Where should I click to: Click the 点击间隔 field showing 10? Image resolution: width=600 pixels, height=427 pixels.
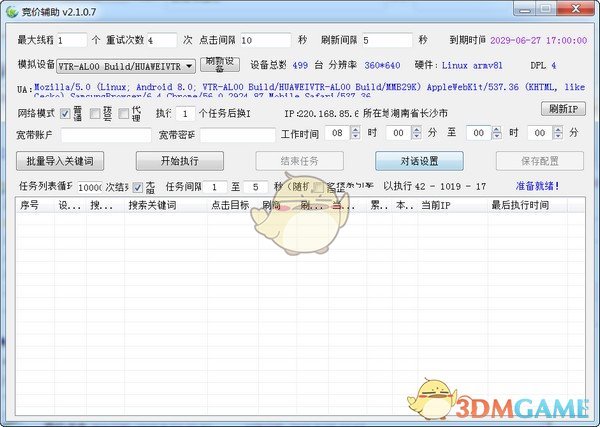pos(266,40)
